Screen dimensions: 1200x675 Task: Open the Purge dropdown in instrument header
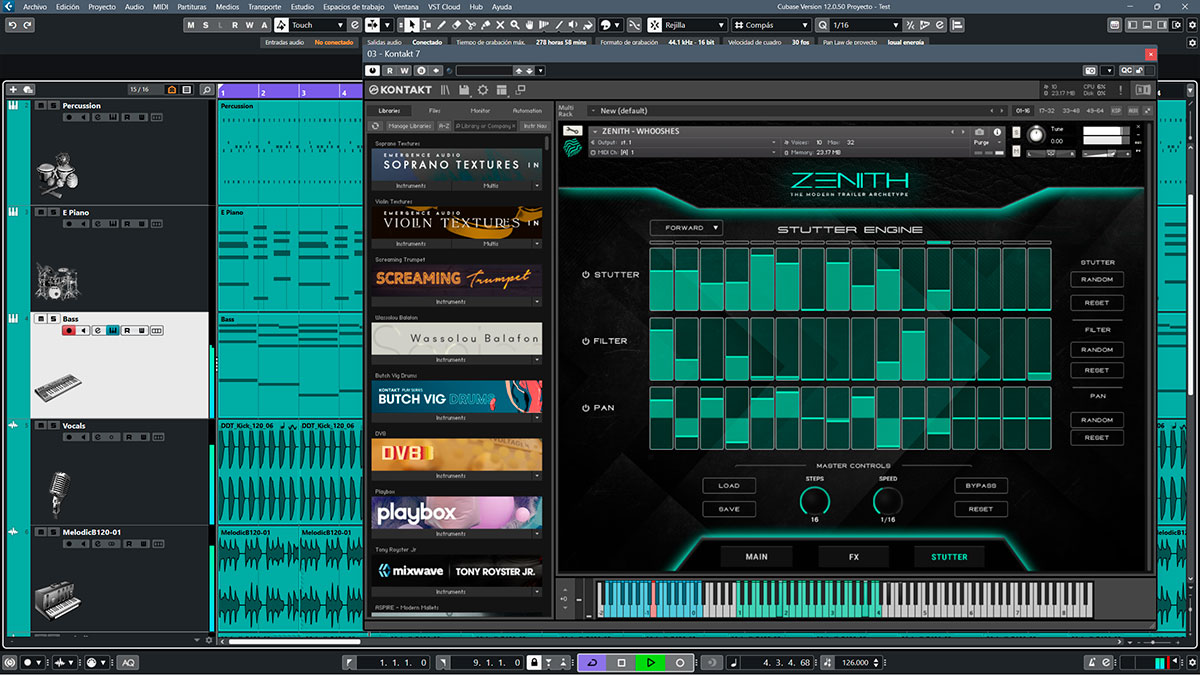(x=988, y=142)
